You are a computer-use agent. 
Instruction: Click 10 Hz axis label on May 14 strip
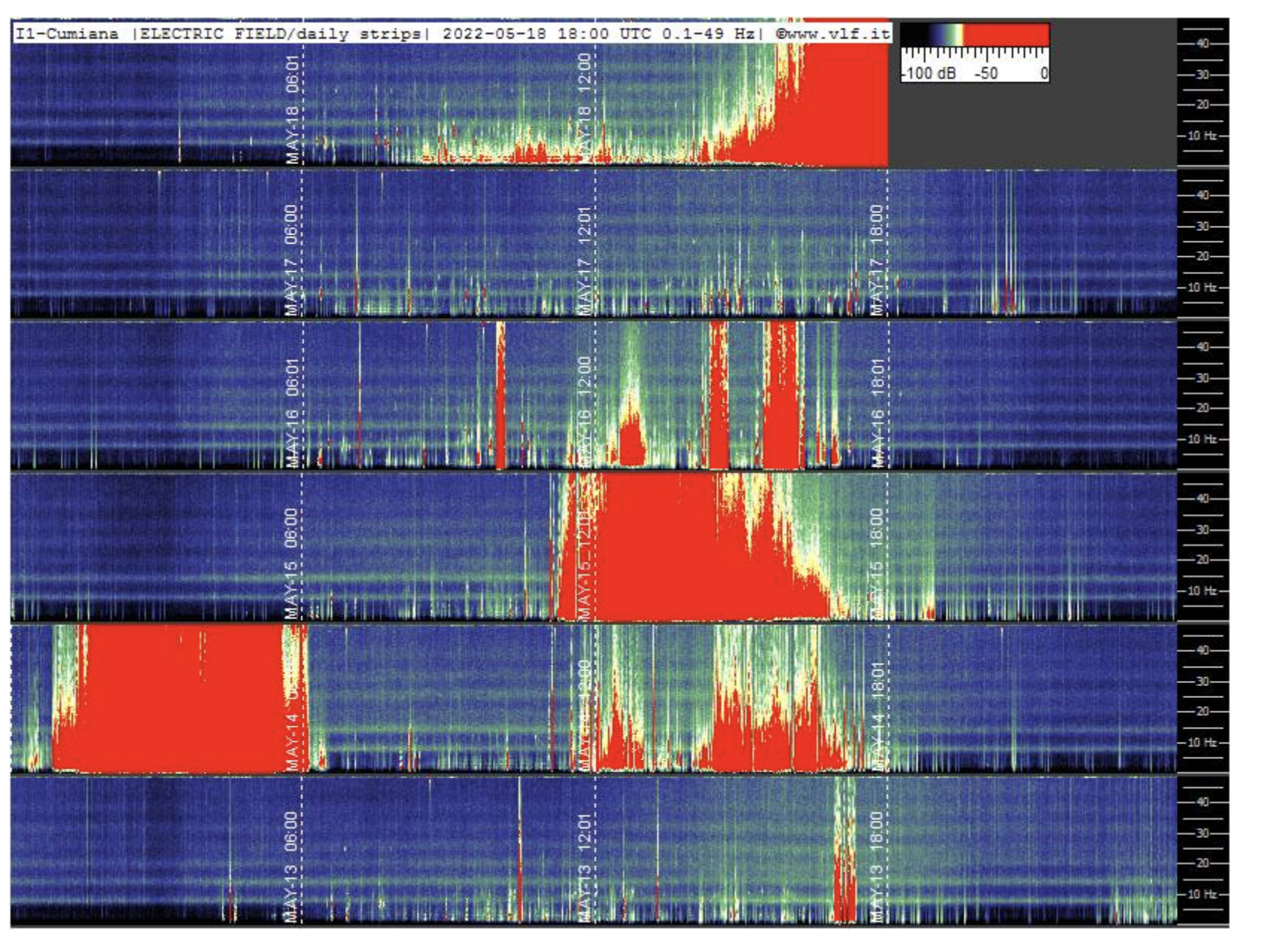tap(1202, 742)
